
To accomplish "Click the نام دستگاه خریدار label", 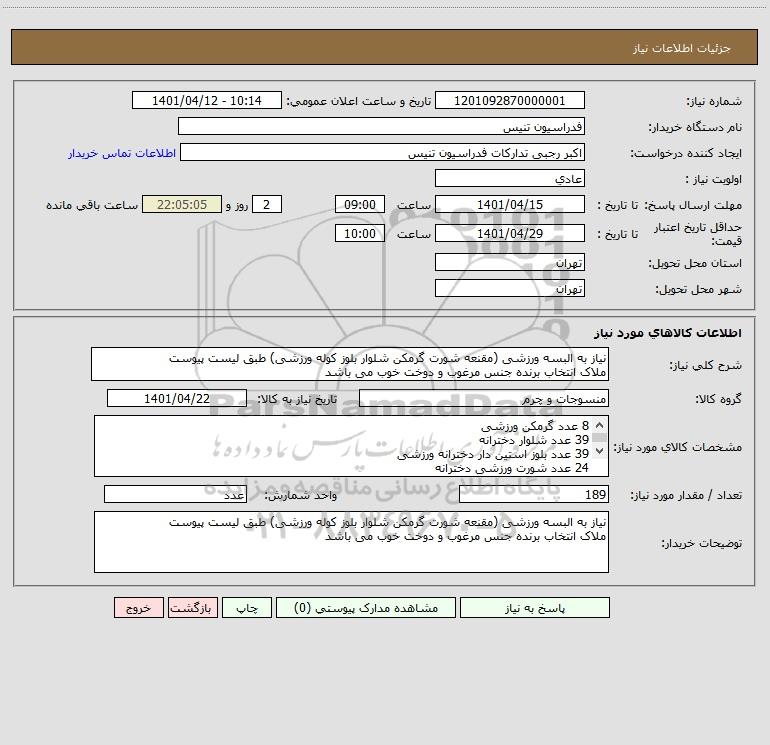I will tap(695, 127).
